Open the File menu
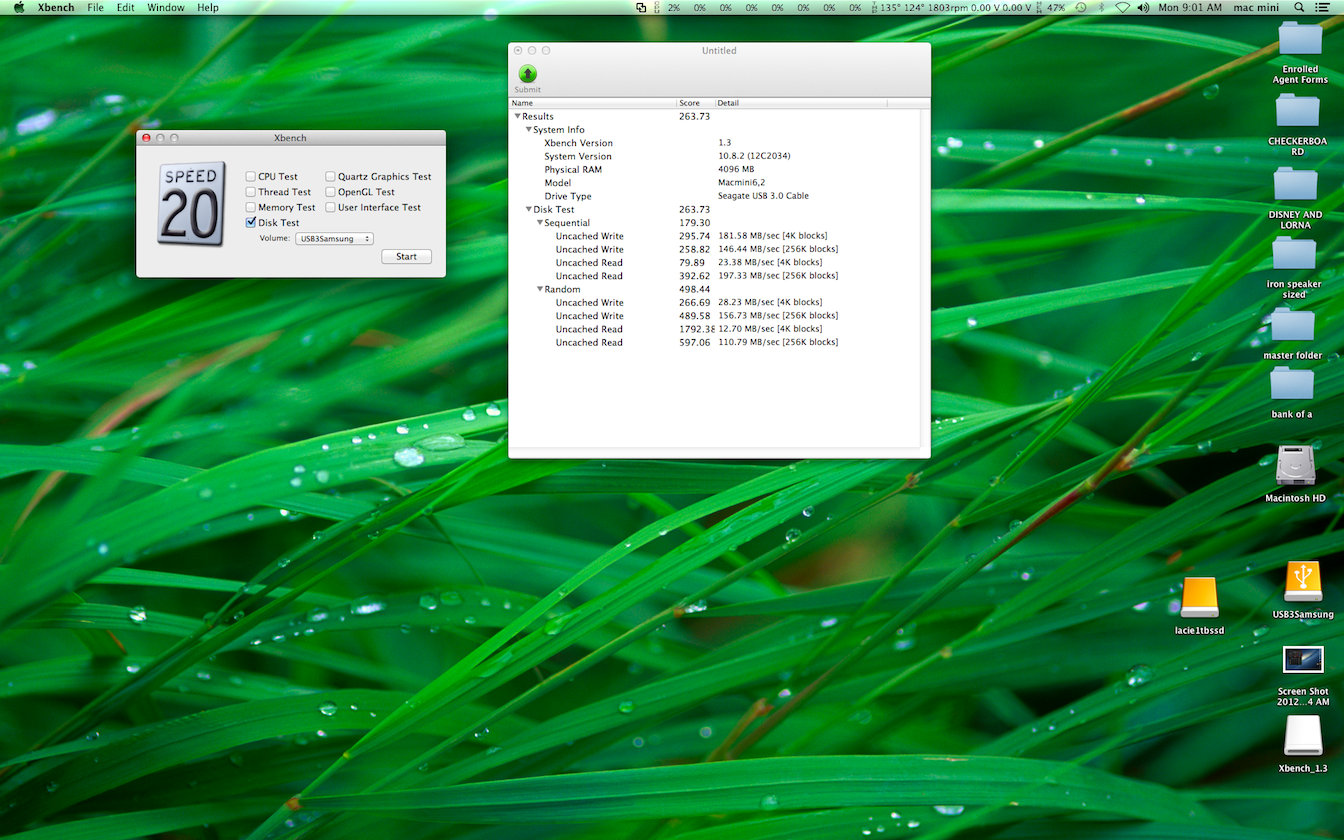 pyautogui.click(x=95, y=7)
